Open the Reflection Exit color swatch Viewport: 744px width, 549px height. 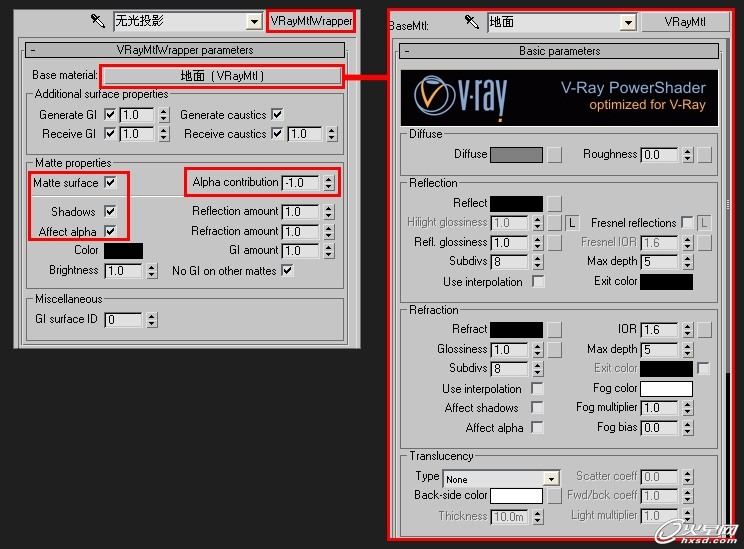point(666,281)
